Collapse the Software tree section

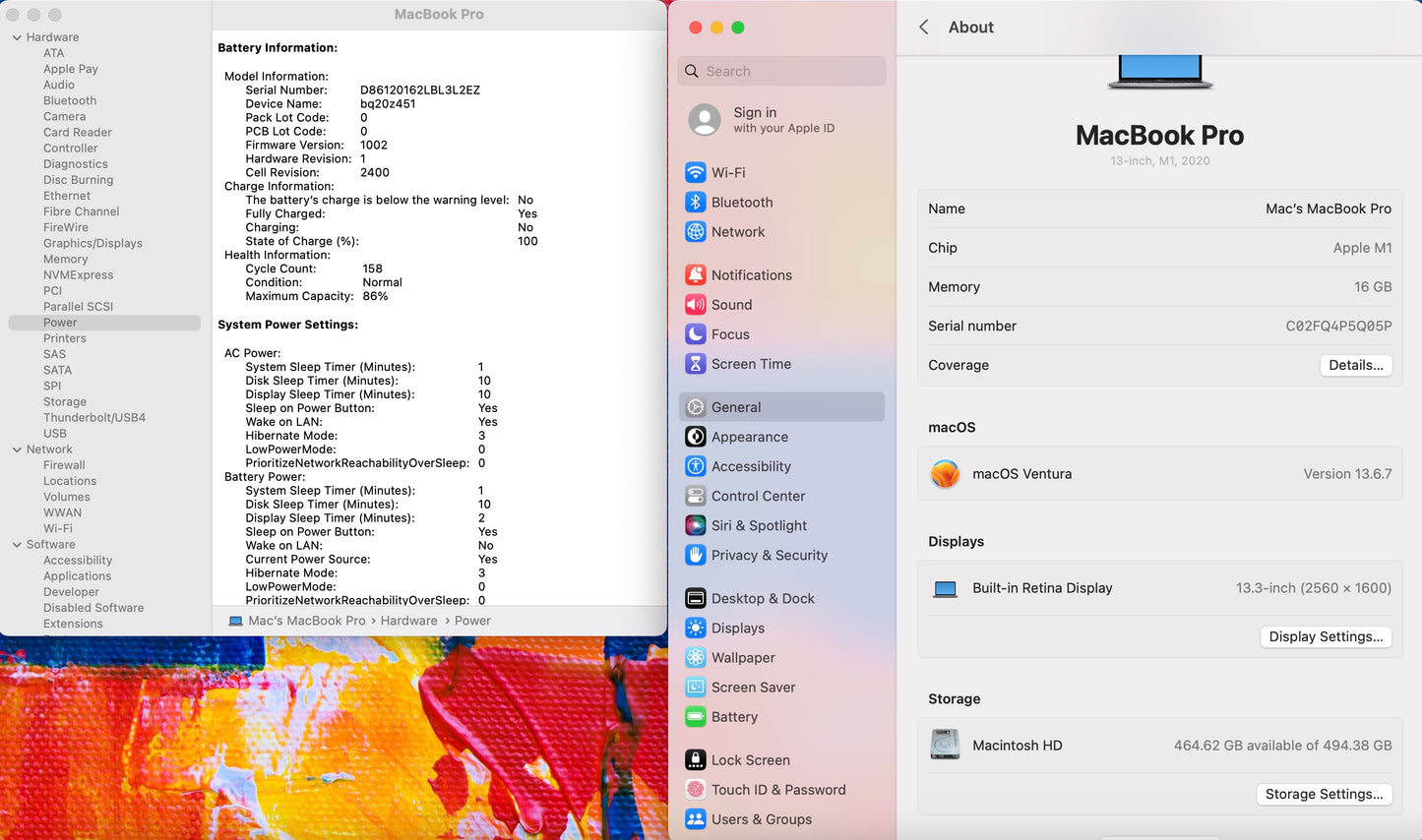click(17, 545)
